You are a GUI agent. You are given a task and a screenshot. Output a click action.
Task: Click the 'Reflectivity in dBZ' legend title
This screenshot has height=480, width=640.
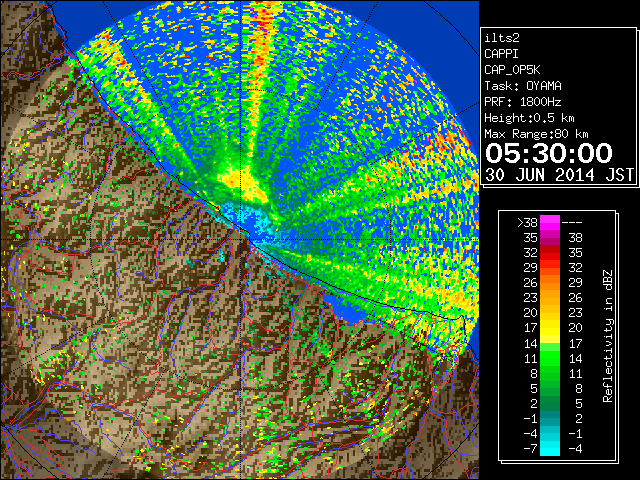coord(608,336)
